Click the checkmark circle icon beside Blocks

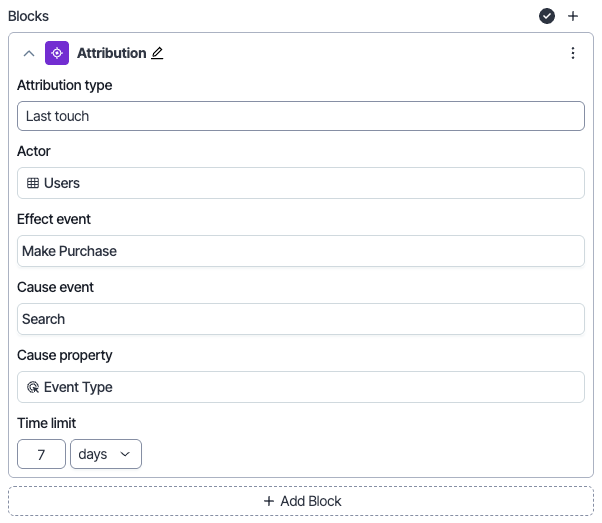(x=547, y=16)
